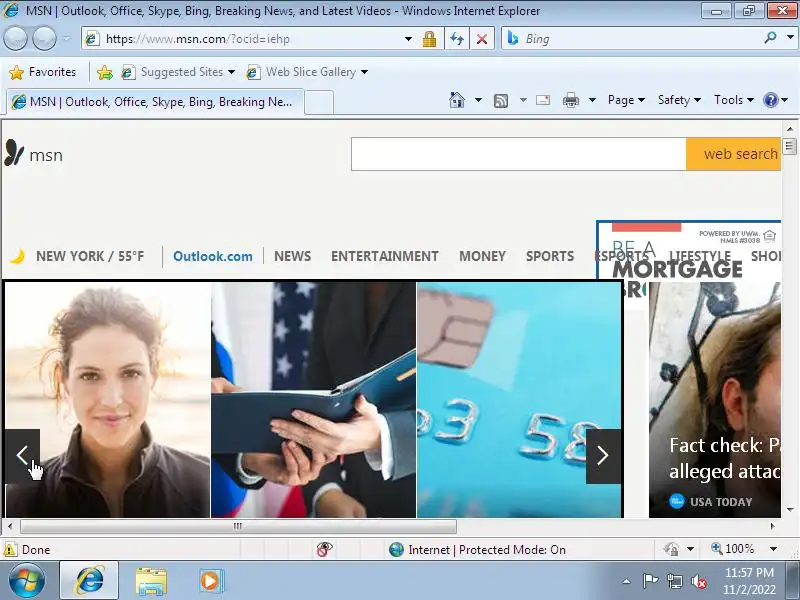800x600 pixels.
Task: Click the InPrivate filtering icon in status bar
Action: (324, 549)
